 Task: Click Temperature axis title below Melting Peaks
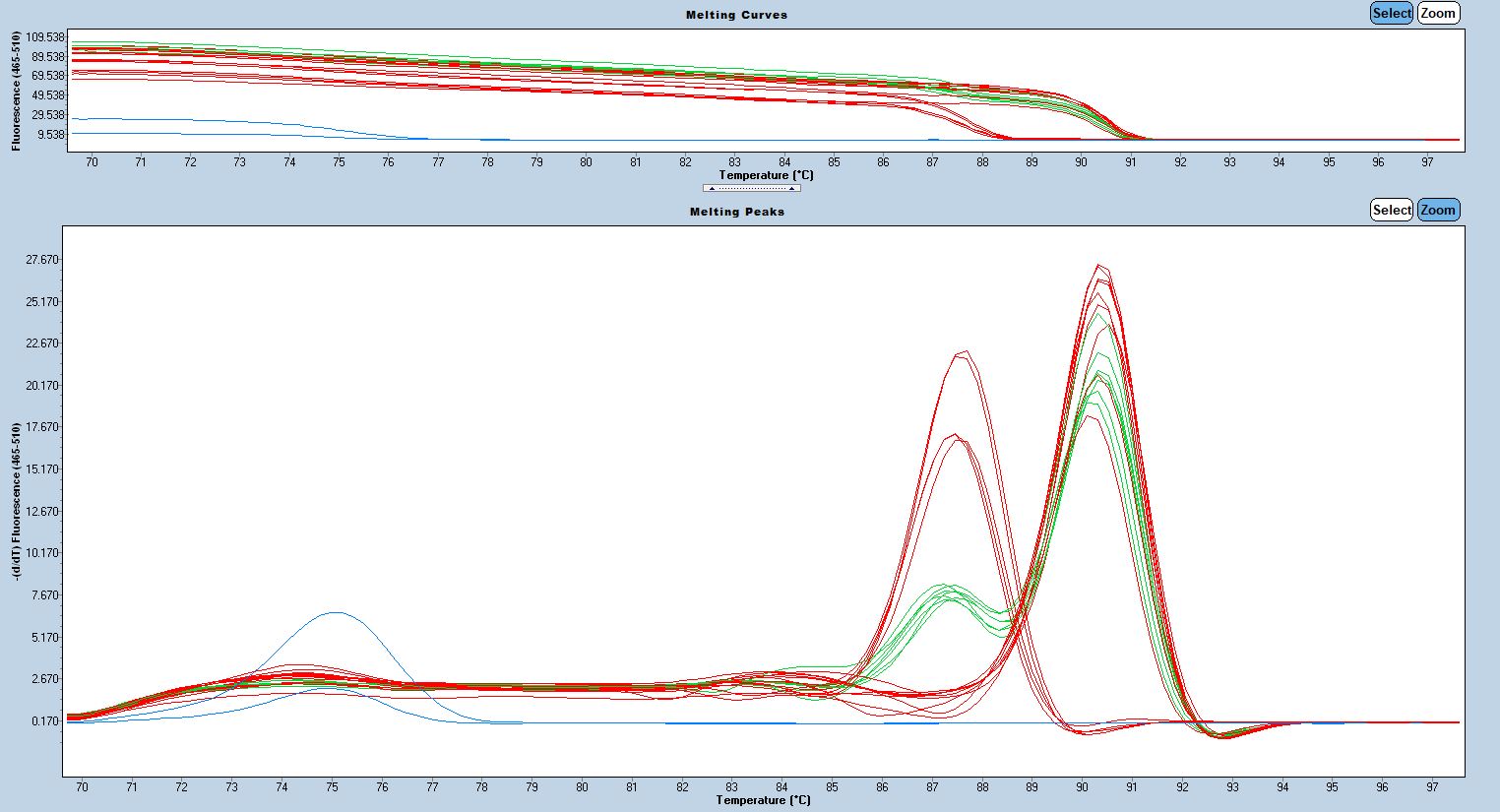(763, 800)
